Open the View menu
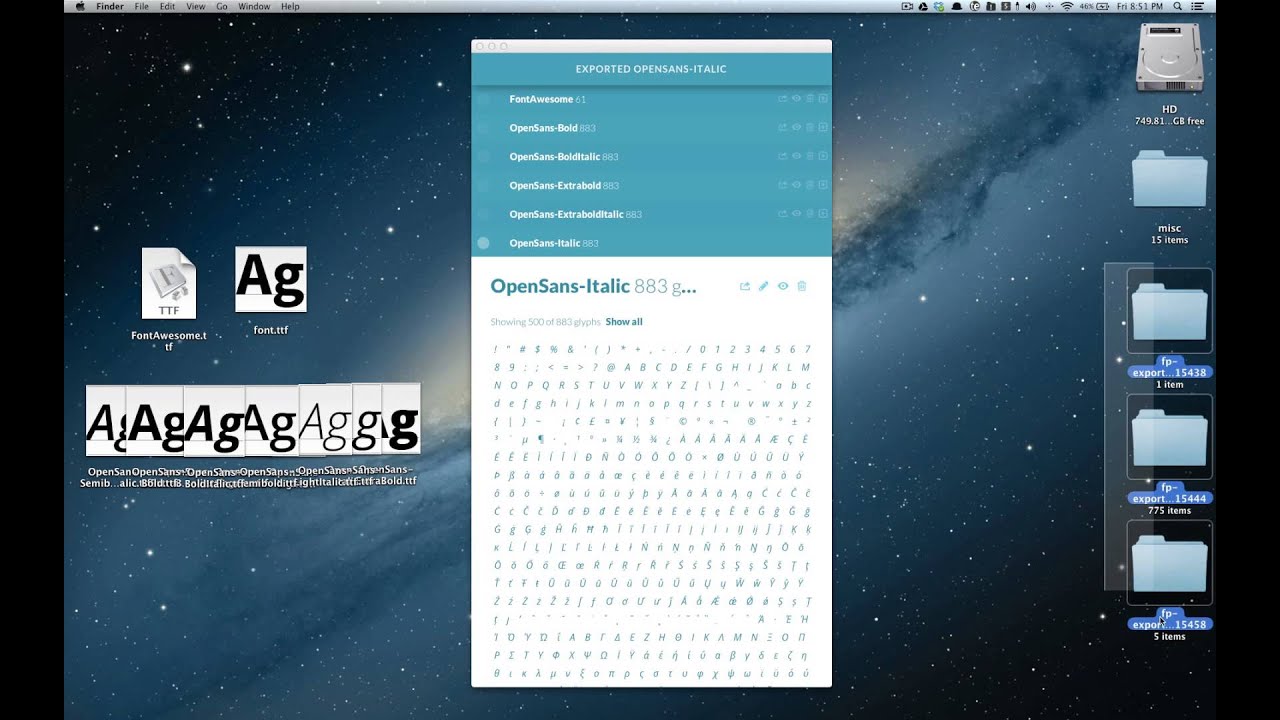 196,6
